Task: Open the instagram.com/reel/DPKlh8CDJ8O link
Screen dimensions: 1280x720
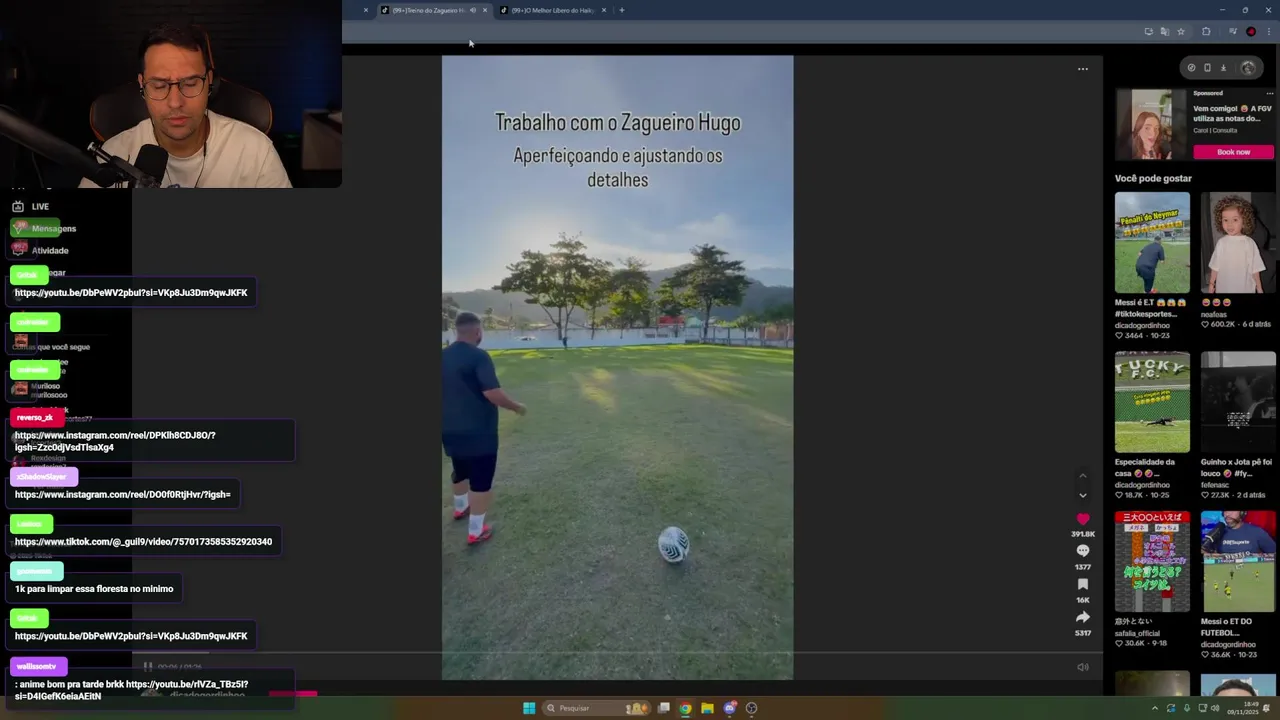Action: point(115,441)
